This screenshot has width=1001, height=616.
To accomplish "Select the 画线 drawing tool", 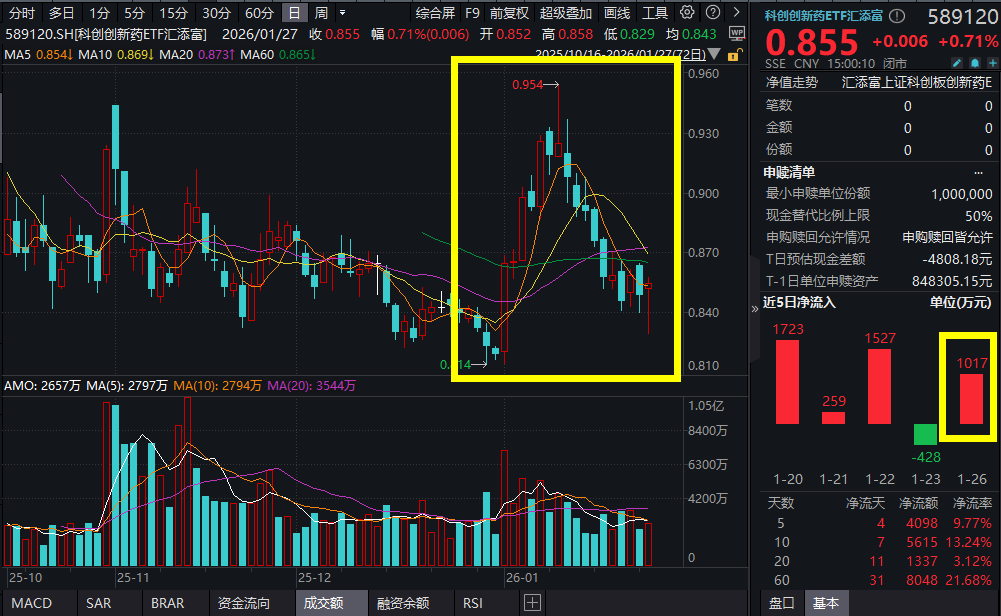I will click(616, 13).
